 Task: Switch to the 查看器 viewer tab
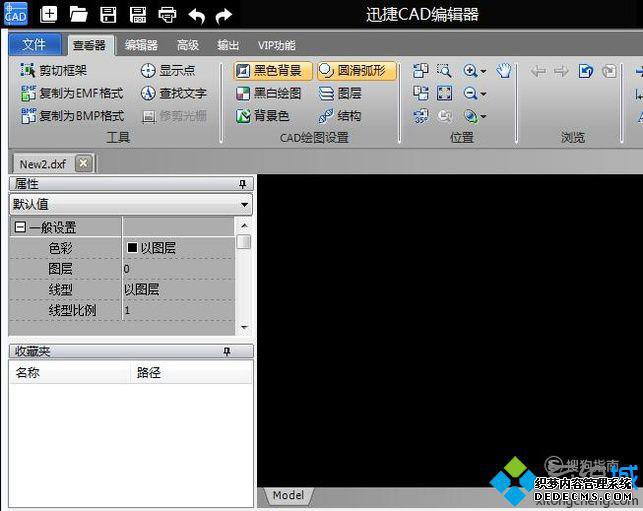[89, 45]
